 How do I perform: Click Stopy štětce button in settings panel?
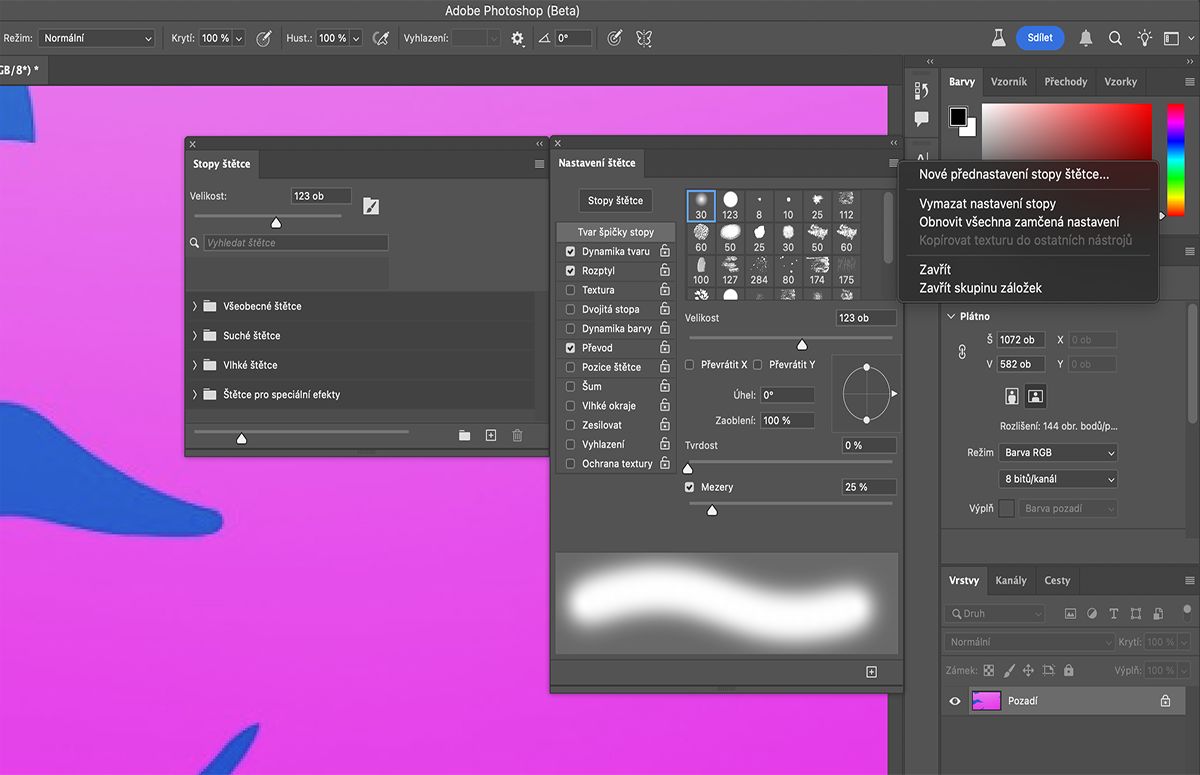(615, 201)
